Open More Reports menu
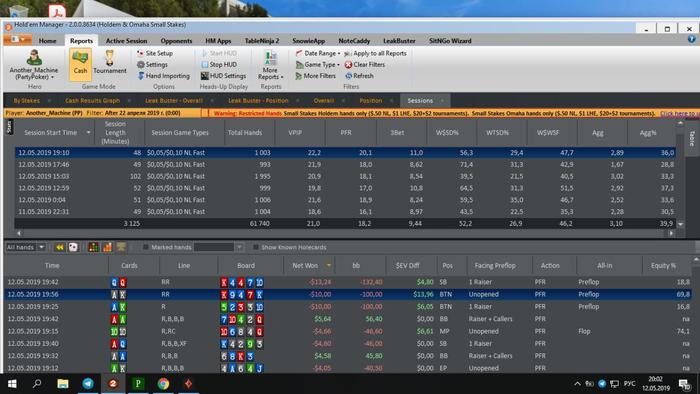 [x=270, y=65]
